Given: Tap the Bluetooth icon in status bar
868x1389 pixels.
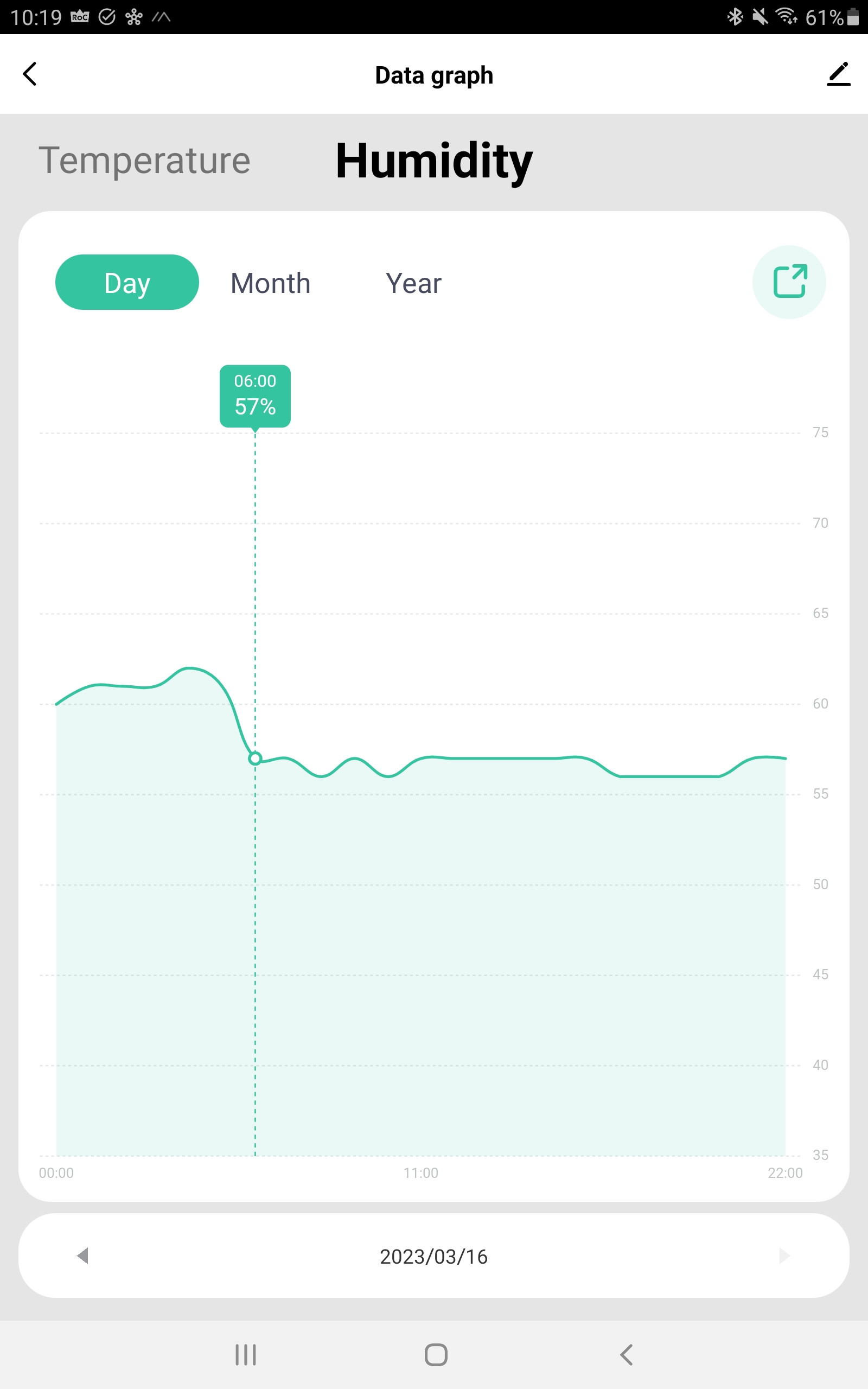Looking at the screenshot, I should click(735, 17).
